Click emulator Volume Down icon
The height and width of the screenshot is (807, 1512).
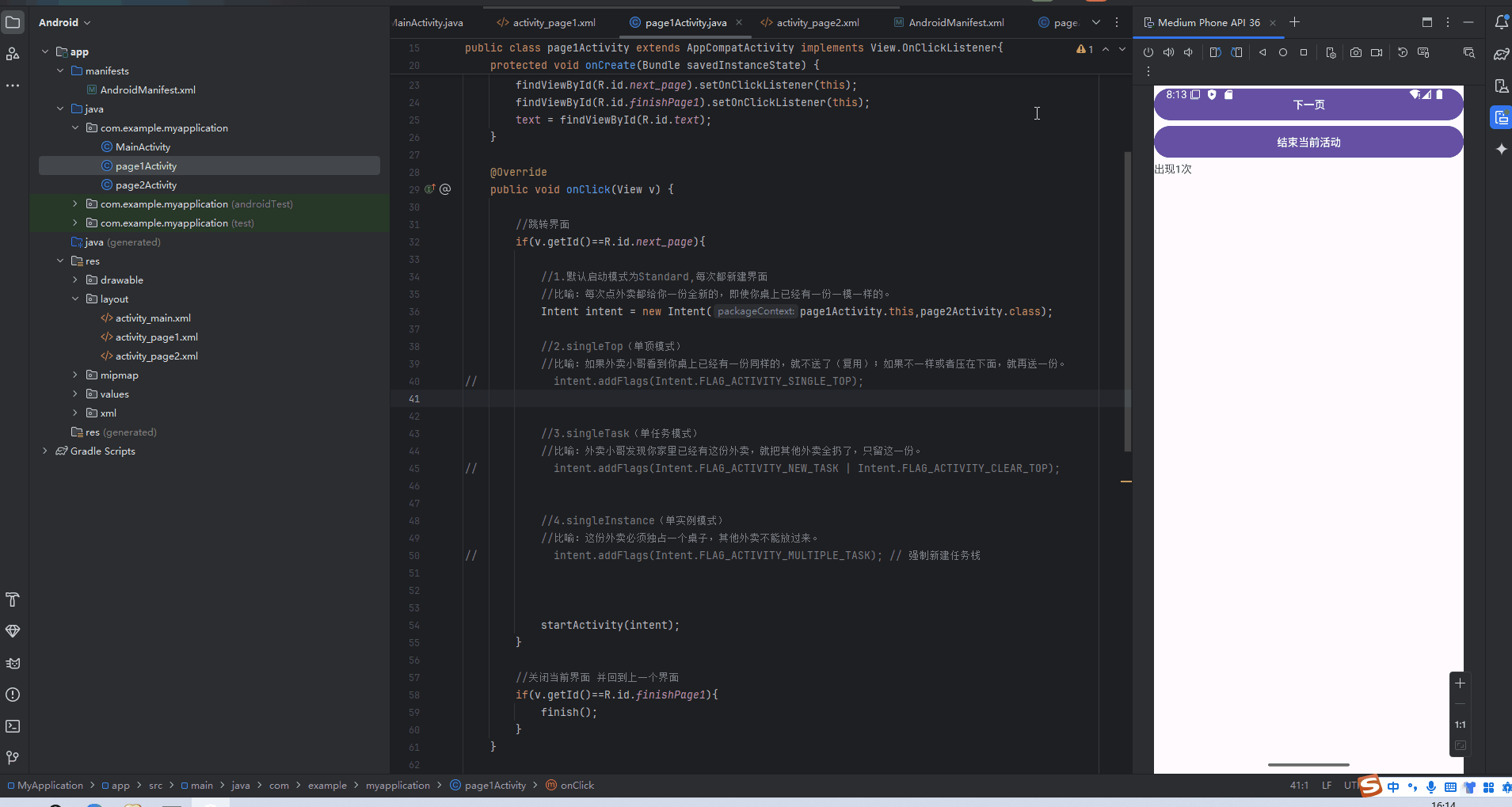pos(1188,52)
